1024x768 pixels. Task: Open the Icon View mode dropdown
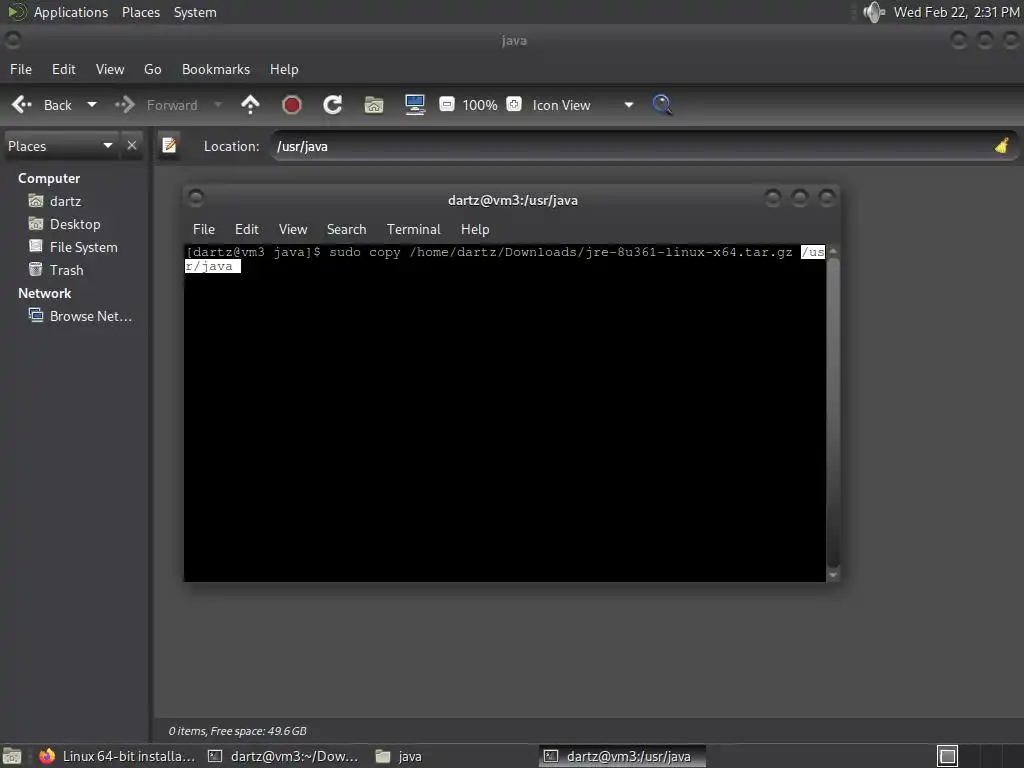coord(583,105)
